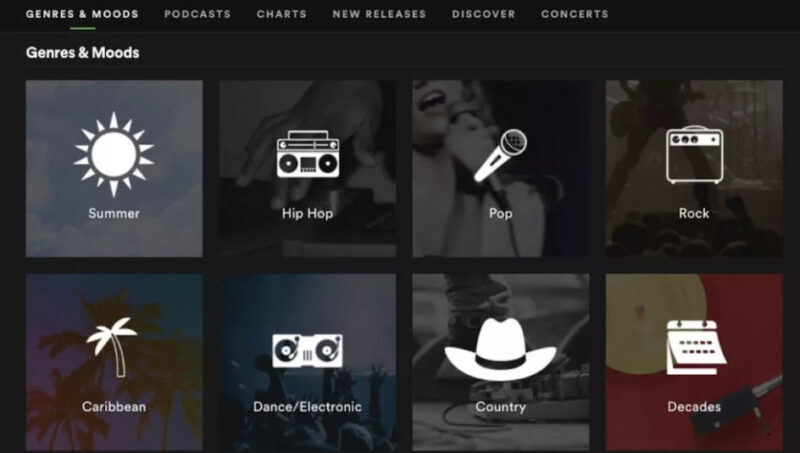Click the DJ turntables icon for Dance/Electronic
800x453 pixels.
[x=308, y=350]
